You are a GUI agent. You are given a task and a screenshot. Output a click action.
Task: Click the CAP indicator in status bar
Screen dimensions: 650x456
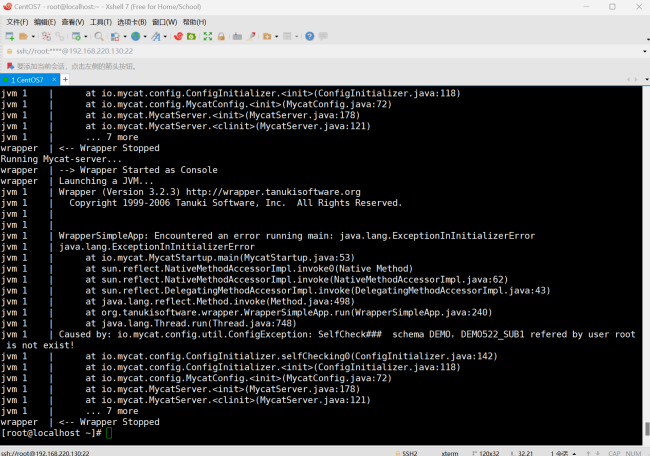click(x=614, y=453)
